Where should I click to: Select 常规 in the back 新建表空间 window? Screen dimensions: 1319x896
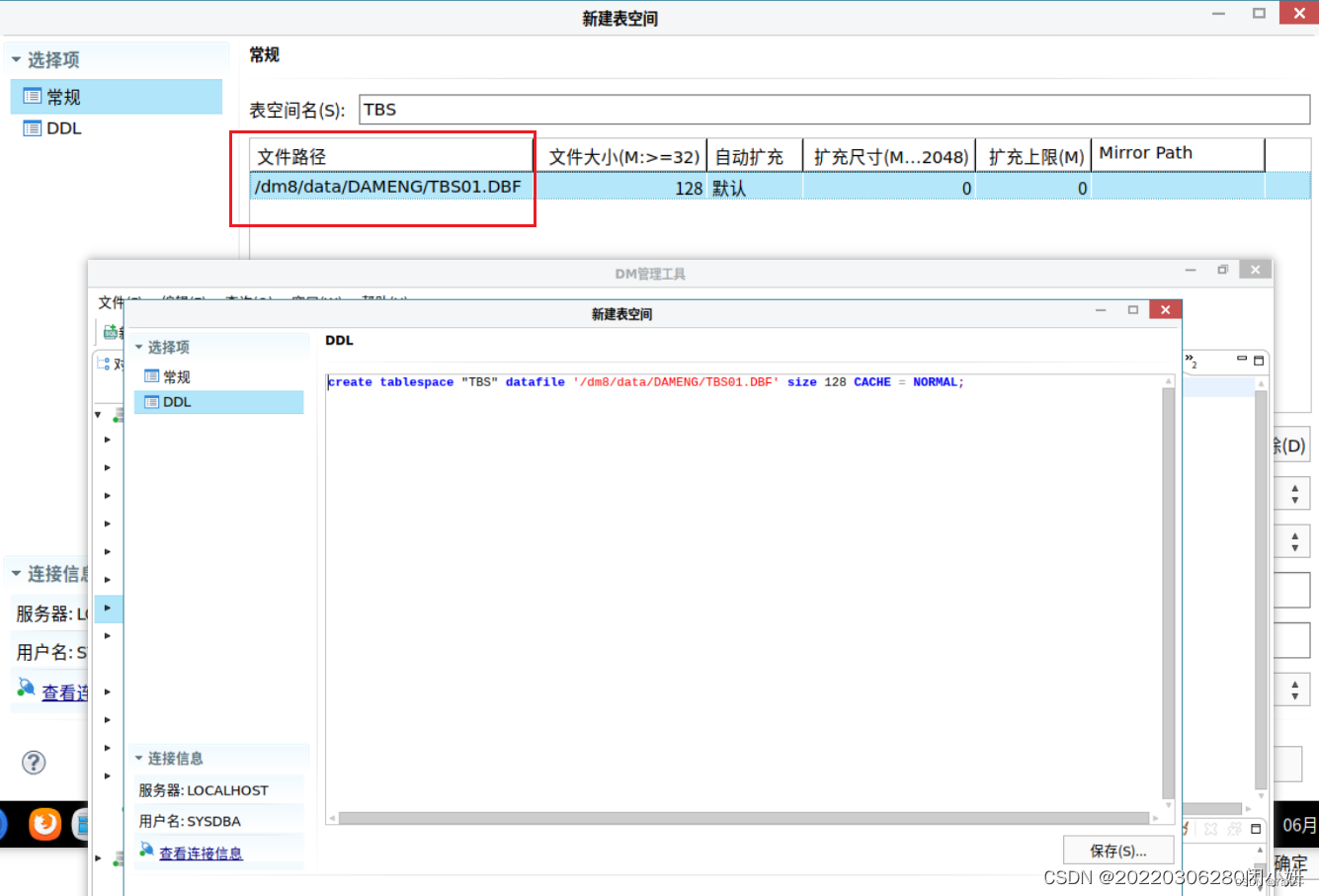click(x=116, y=97)
